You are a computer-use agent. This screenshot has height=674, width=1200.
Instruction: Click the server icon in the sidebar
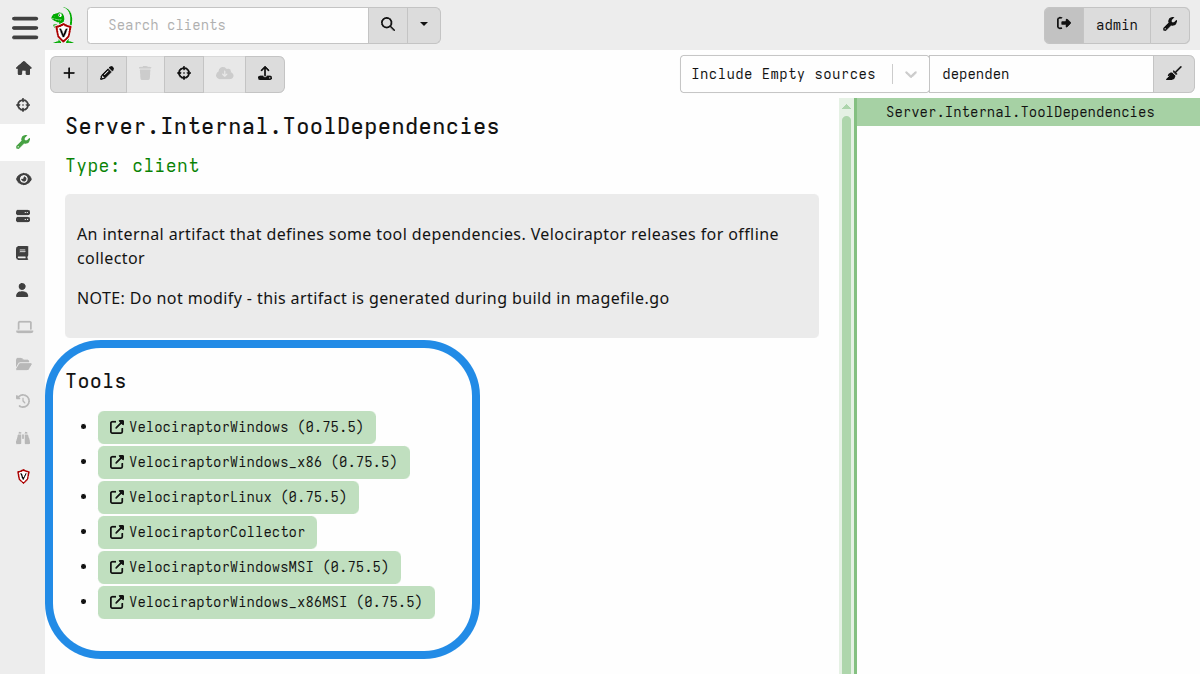tap(23, 216)
